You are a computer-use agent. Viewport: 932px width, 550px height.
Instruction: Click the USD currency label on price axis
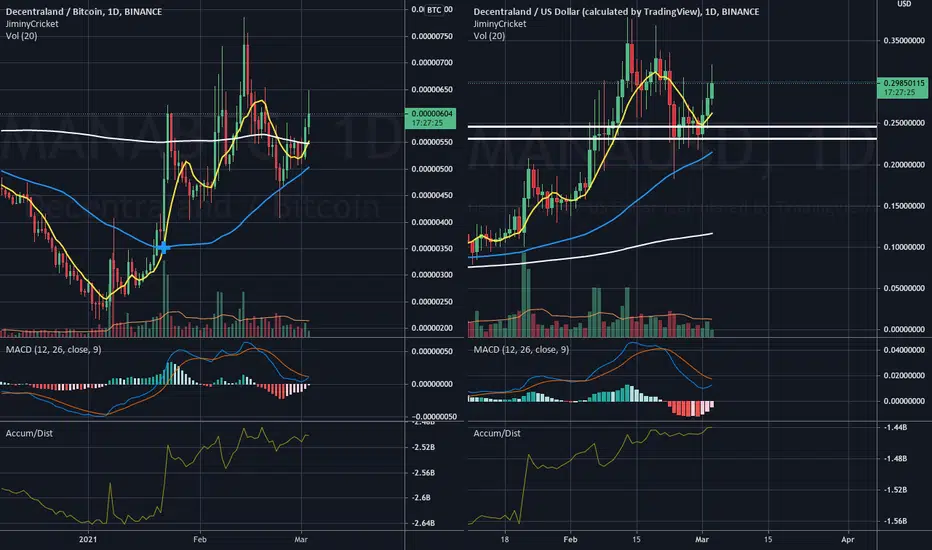pos(904,4)
